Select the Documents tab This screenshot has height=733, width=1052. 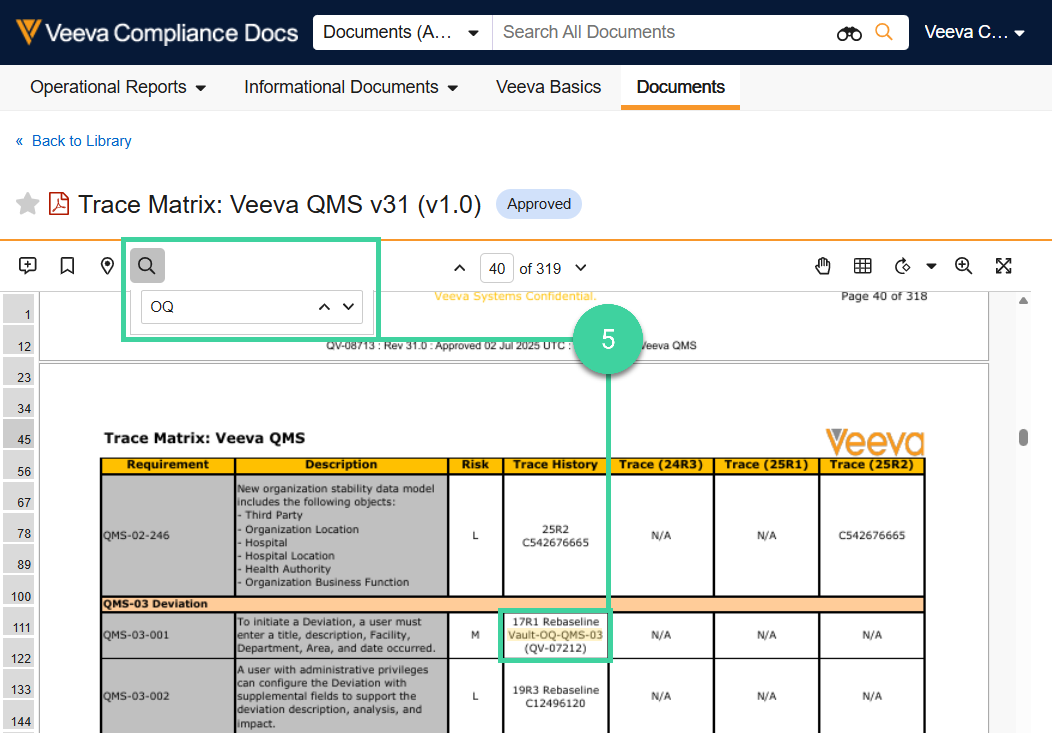(680, 87)
